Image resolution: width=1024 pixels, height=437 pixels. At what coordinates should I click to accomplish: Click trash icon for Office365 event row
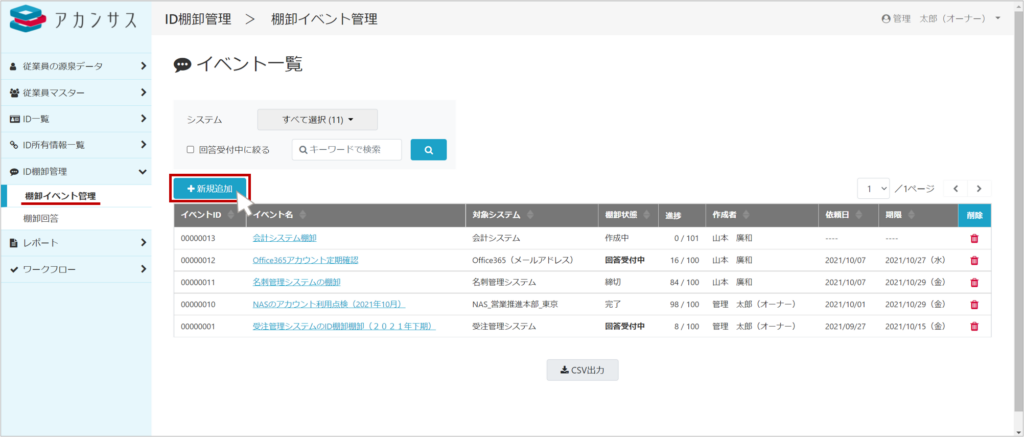click(974, 260)
